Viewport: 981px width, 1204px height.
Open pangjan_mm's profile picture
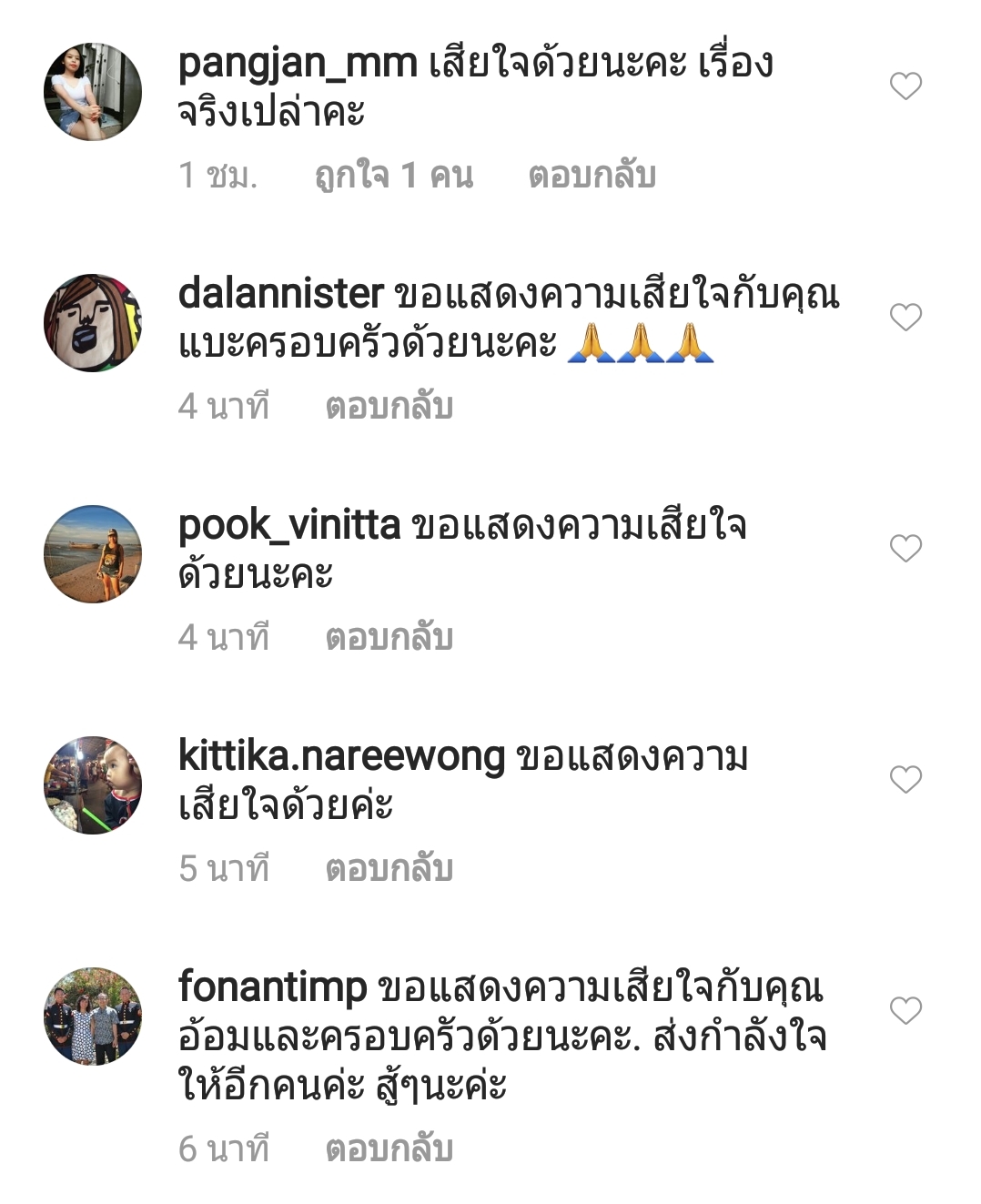(93, 92)
